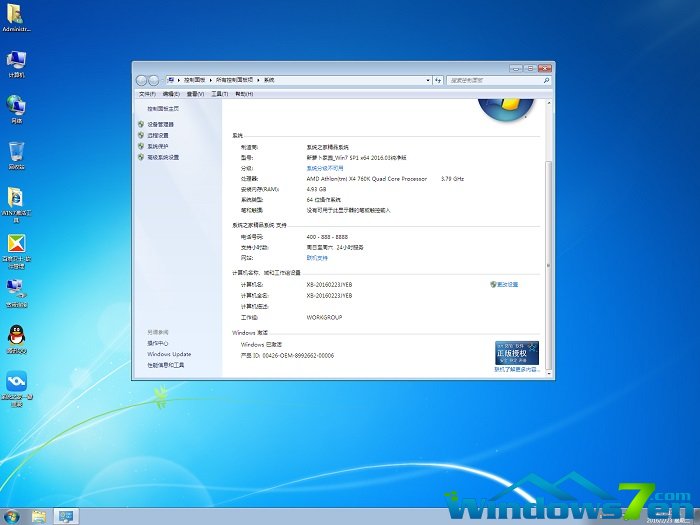Viewport: 700px width, 525px height.
Task: Open the file explorer taskbar icon
Action: 39,516
